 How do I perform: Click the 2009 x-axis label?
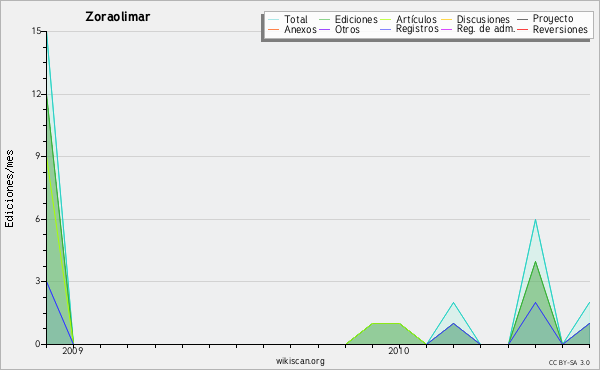click(73, 351)
